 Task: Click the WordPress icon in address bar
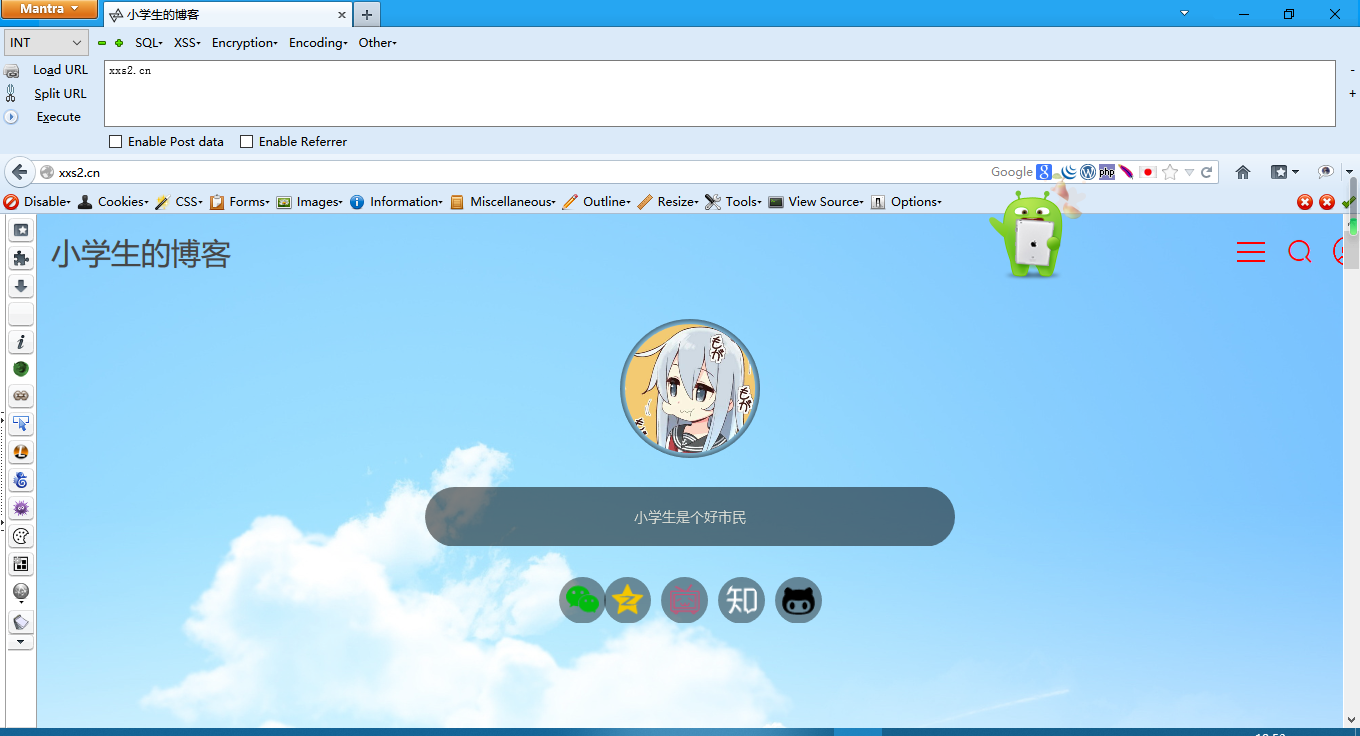click(1088, 172)
